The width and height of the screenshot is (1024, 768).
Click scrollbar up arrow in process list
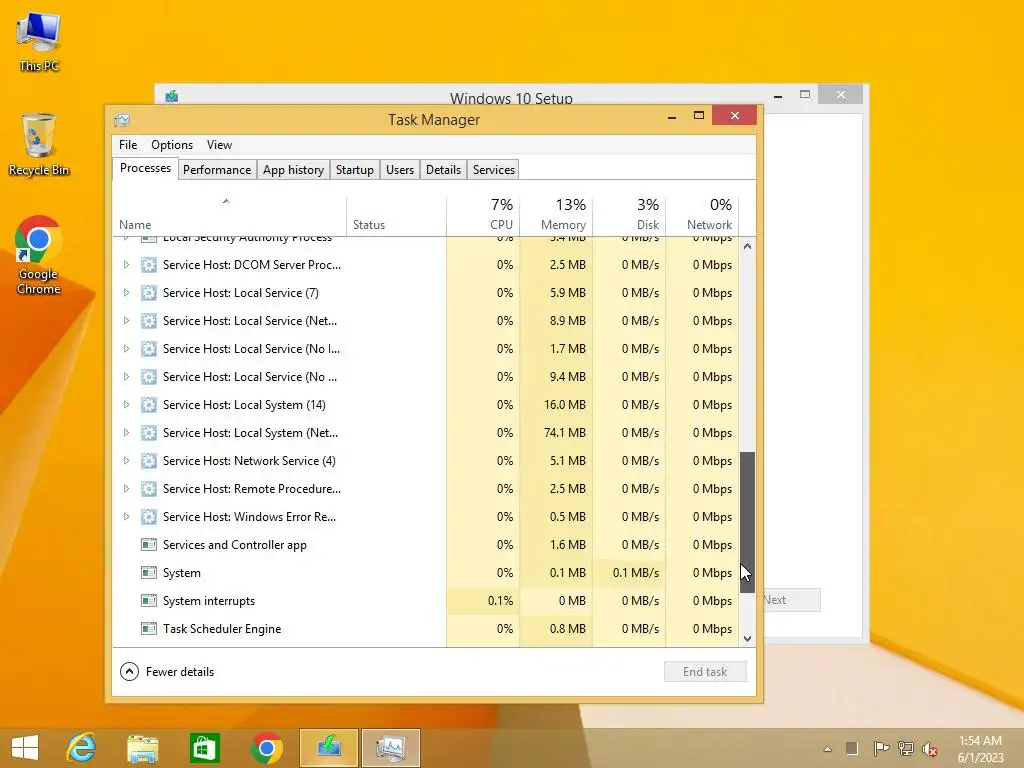pyautogui.click(x=747, y=246)
